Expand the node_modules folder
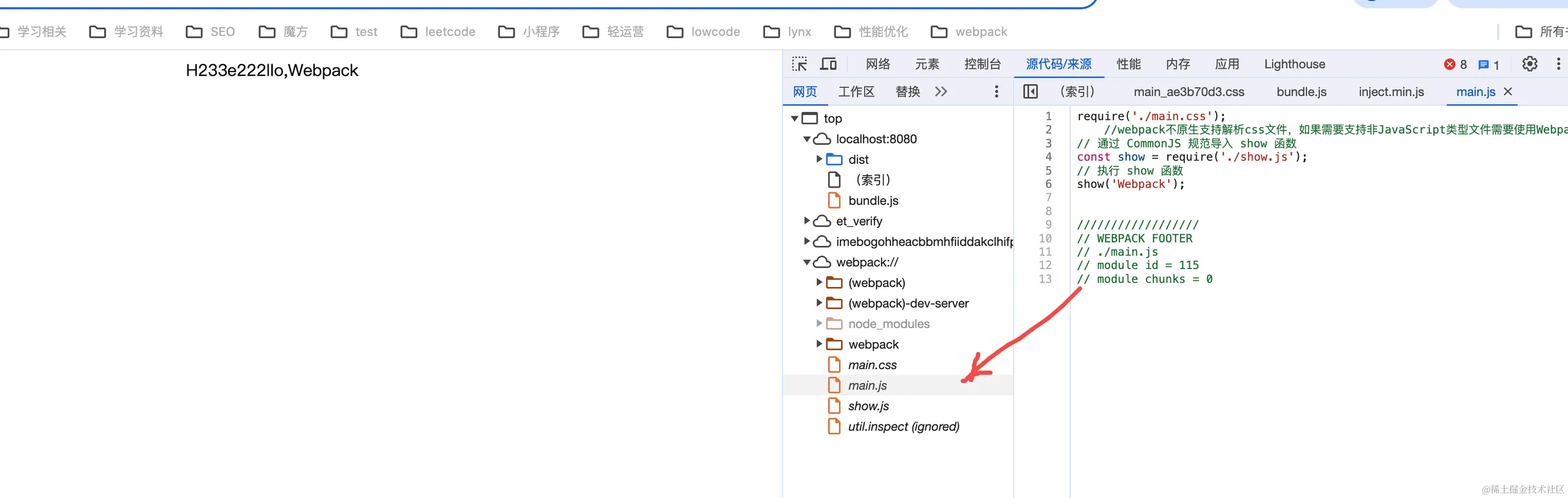The image size is (1568, 498). (x=819, y=323)
